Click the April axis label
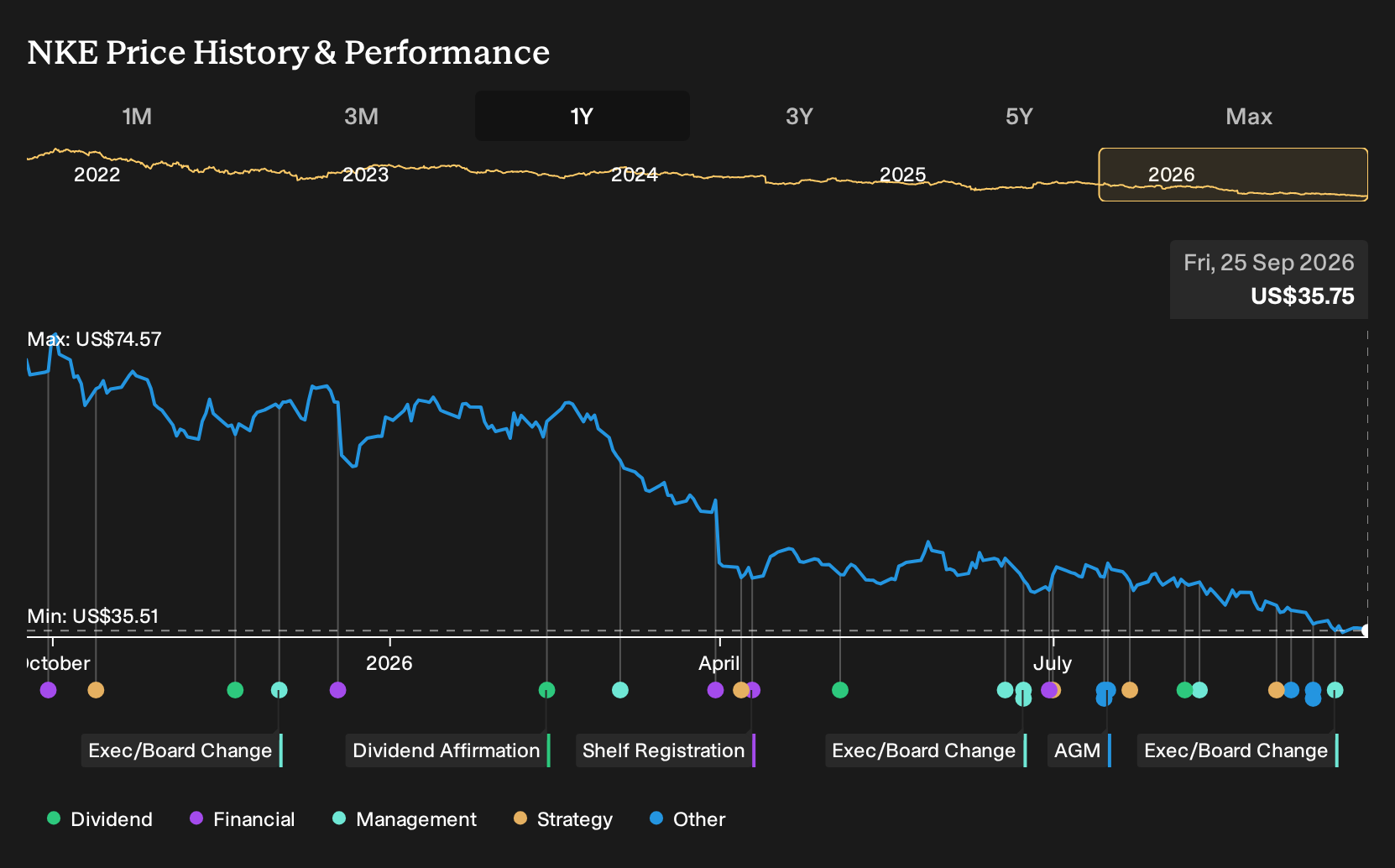The image size is (1395, 868). [x=719, y=663]
